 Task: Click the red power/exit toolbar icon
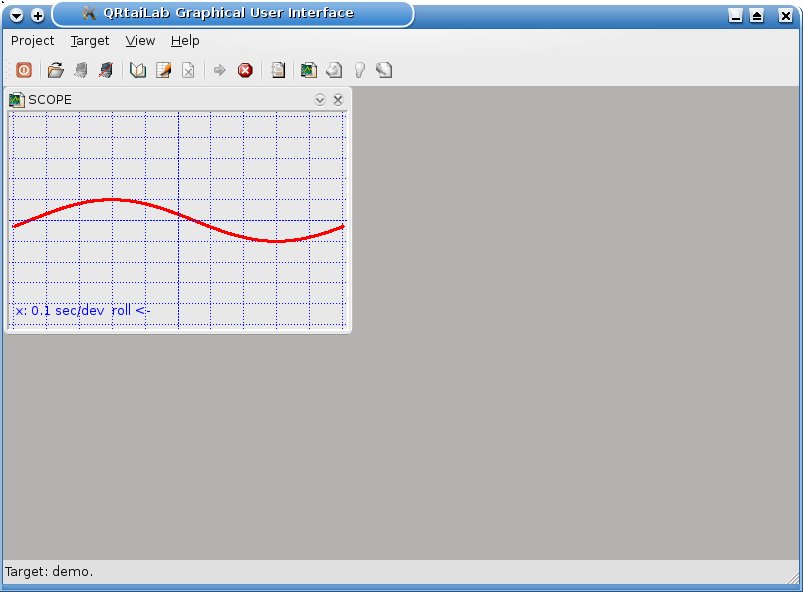coord(24,70)
